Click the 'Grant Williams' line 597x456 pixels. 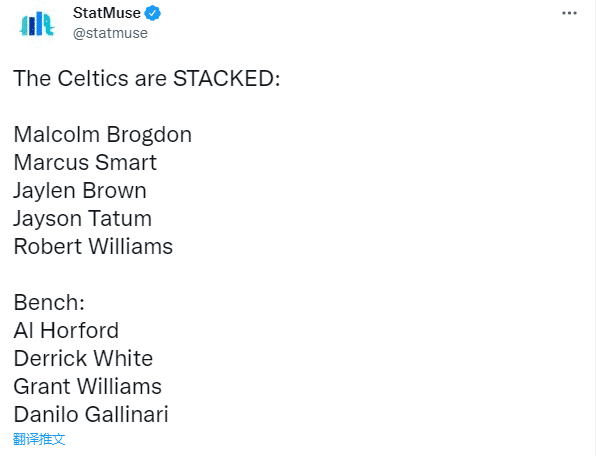(x=88, y=386)
